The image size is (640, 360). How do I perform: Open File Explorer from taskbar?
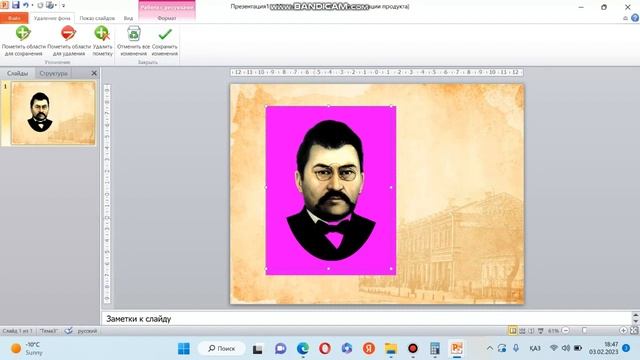[391, 349]
